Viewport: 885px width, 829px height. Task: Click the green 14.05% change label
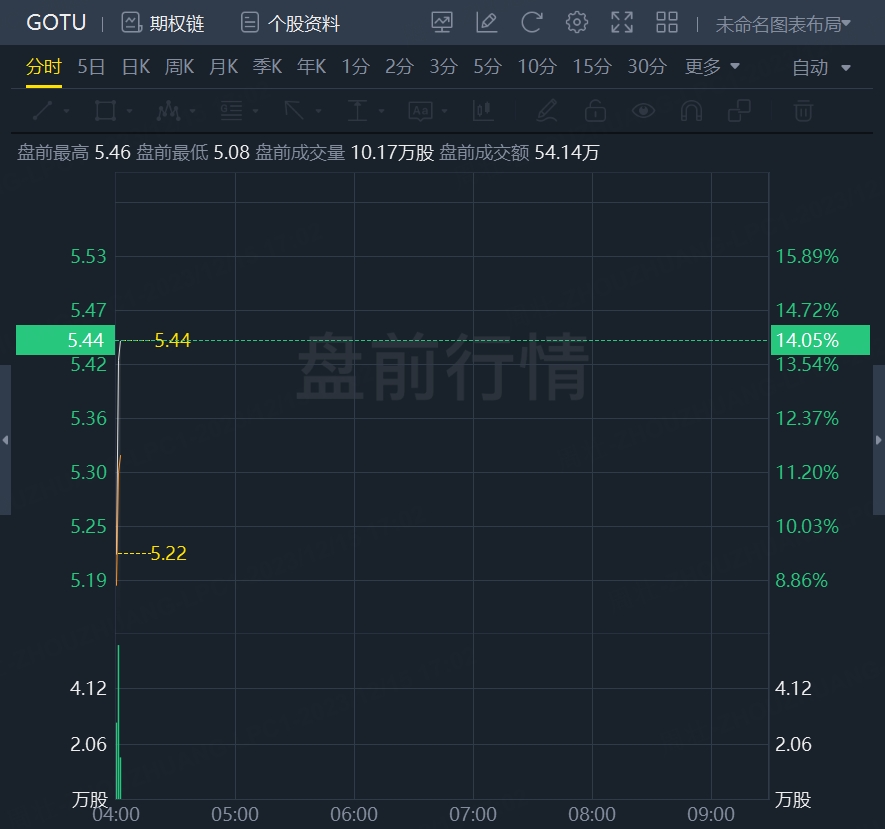click(x=820, y=340)
